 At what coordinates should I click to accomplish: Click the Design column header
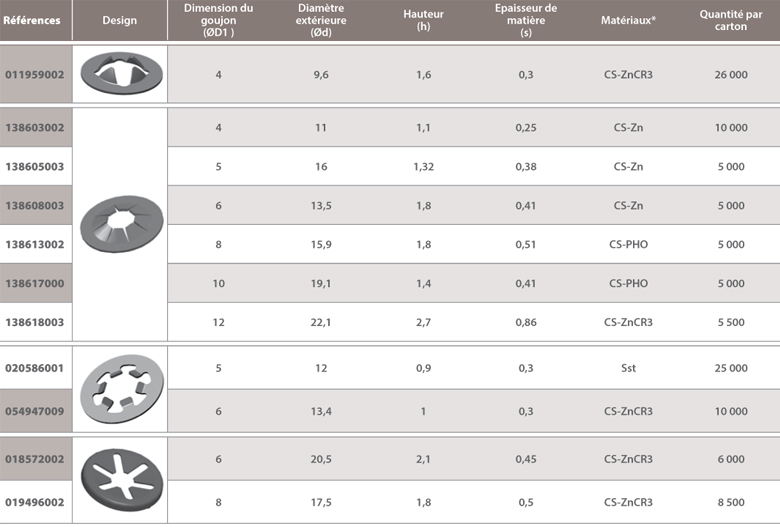120,20
